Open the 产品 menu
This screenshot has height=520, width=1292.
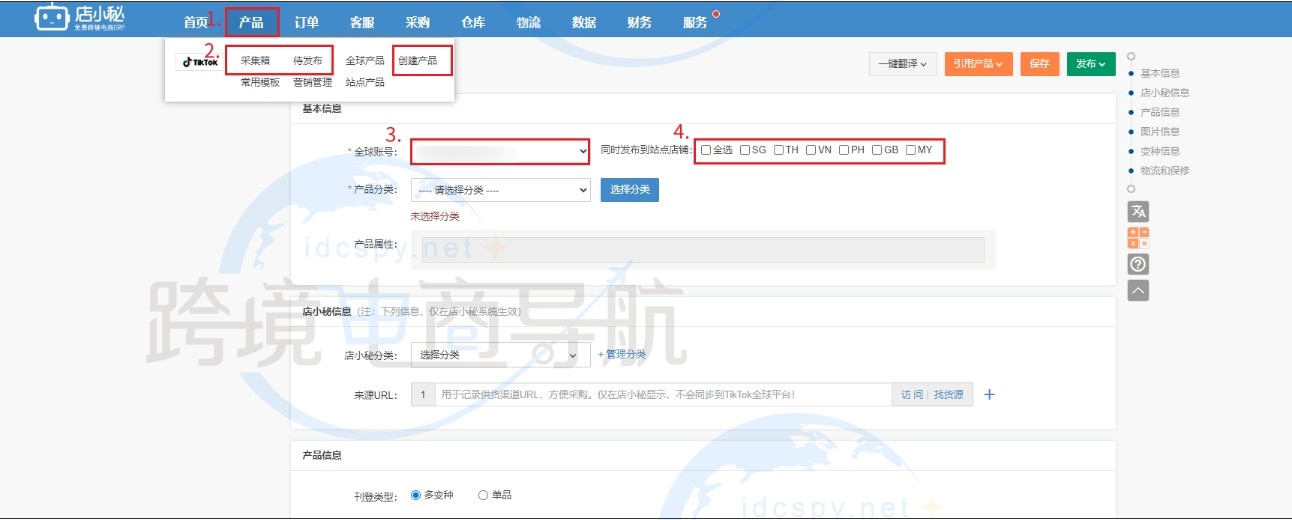pos(252,22)
